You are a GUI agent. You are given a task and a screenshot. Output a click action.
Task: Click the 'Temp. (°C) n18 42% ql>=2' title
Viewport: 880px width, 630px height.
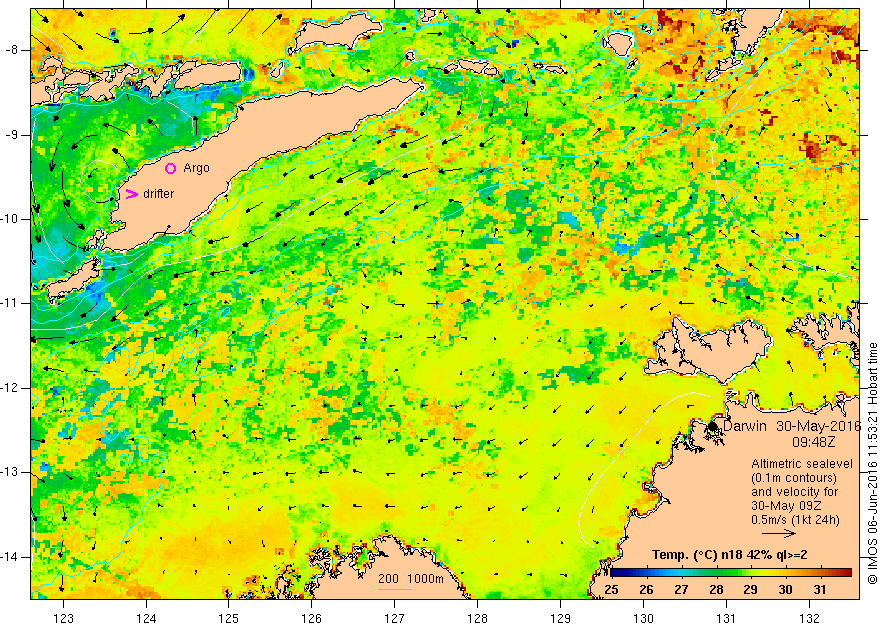click(730, 555)
